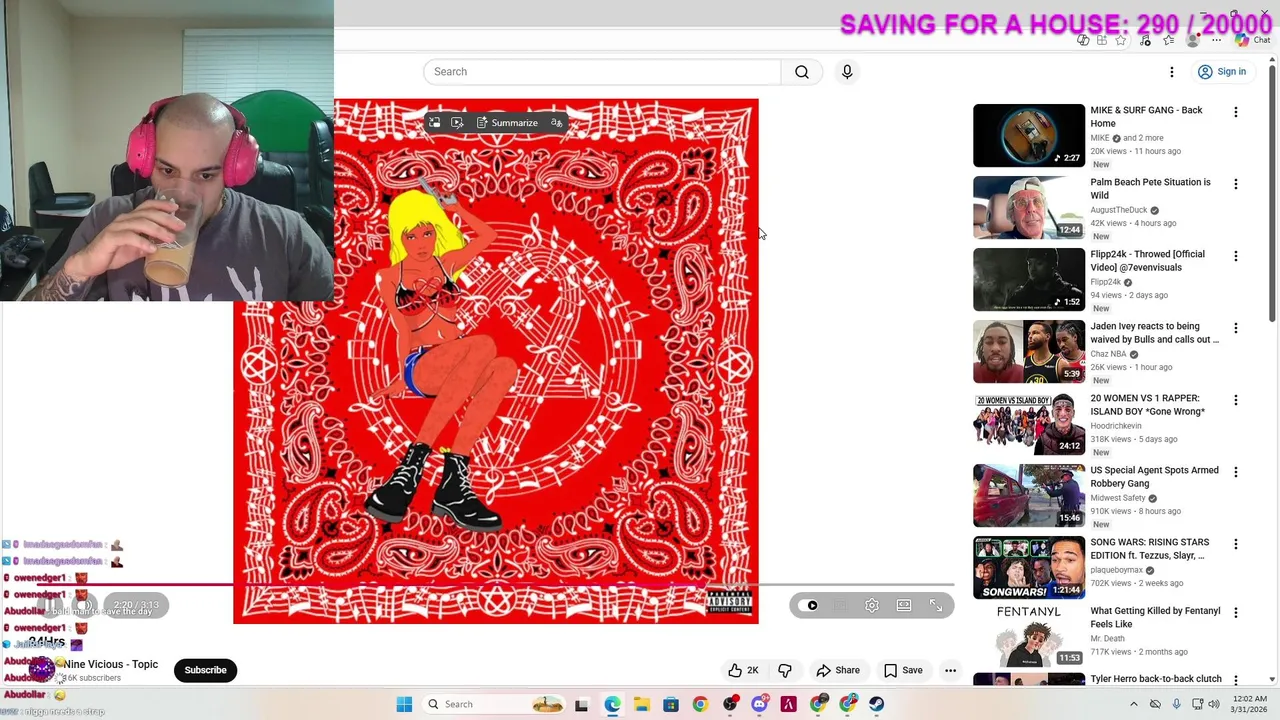
Task: Activate voice search microphone
Action: tap(847, 72)
